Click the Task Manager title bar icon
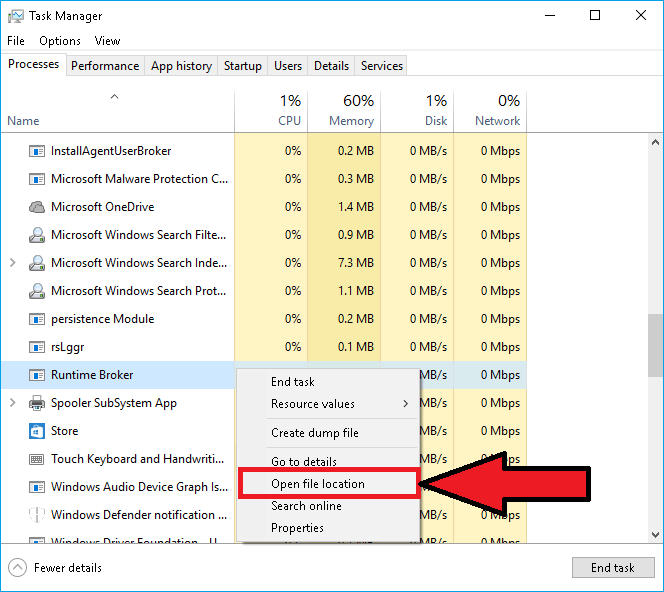 (x=16, y=16)
